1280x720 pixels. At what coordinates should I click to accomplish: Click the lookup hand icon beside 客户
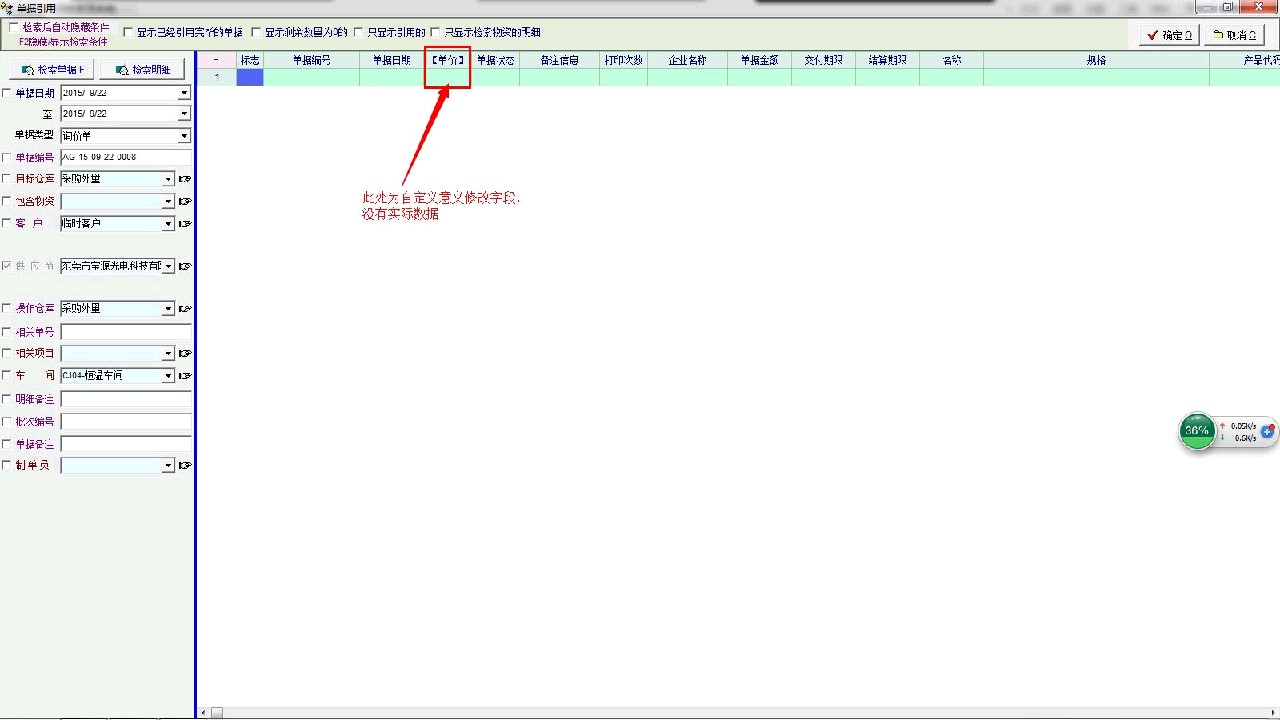pyautogui.click(x=185, y=224)
